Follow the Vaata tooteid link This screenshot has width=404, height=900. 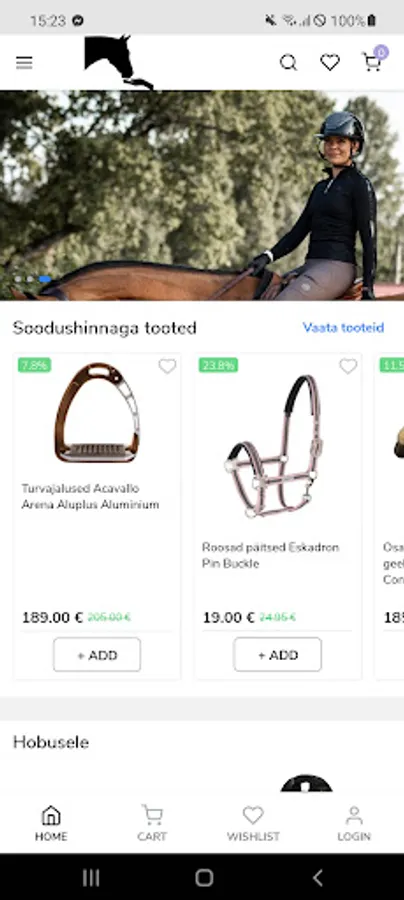[343, 328]
